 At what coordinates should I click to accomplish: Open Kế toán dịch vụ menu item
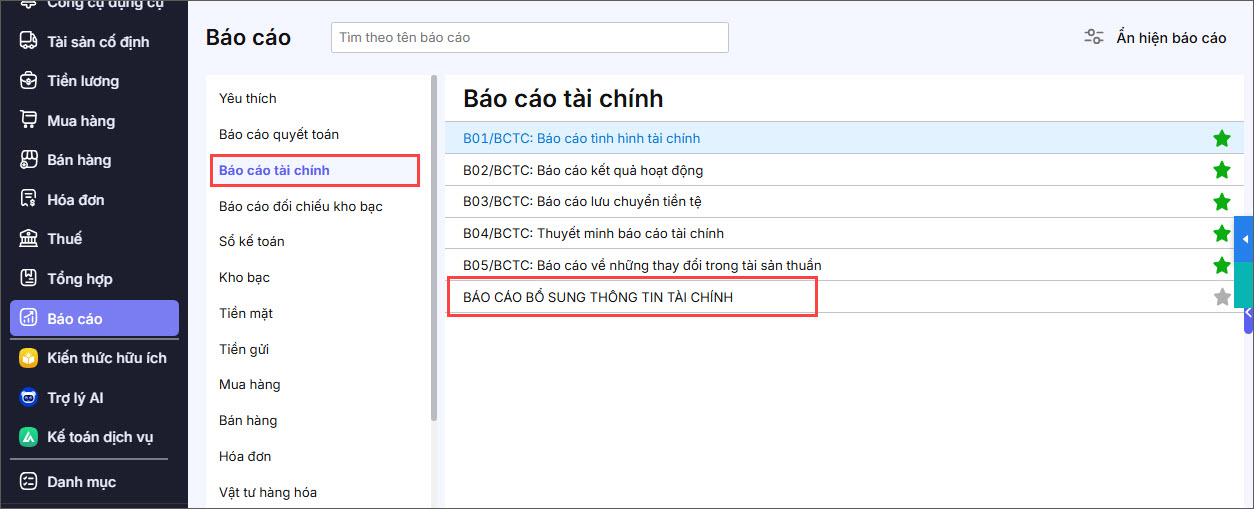point(100,437)
